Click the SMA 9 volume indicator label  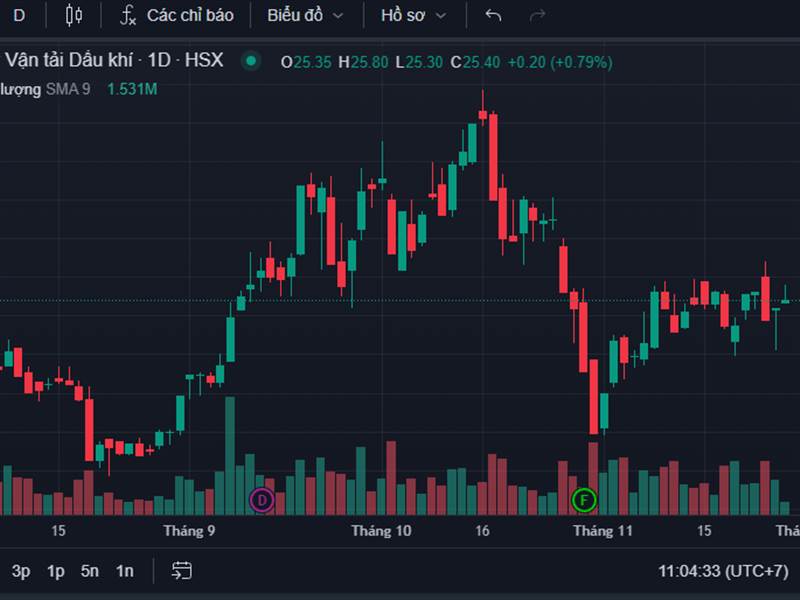(68, 89)
